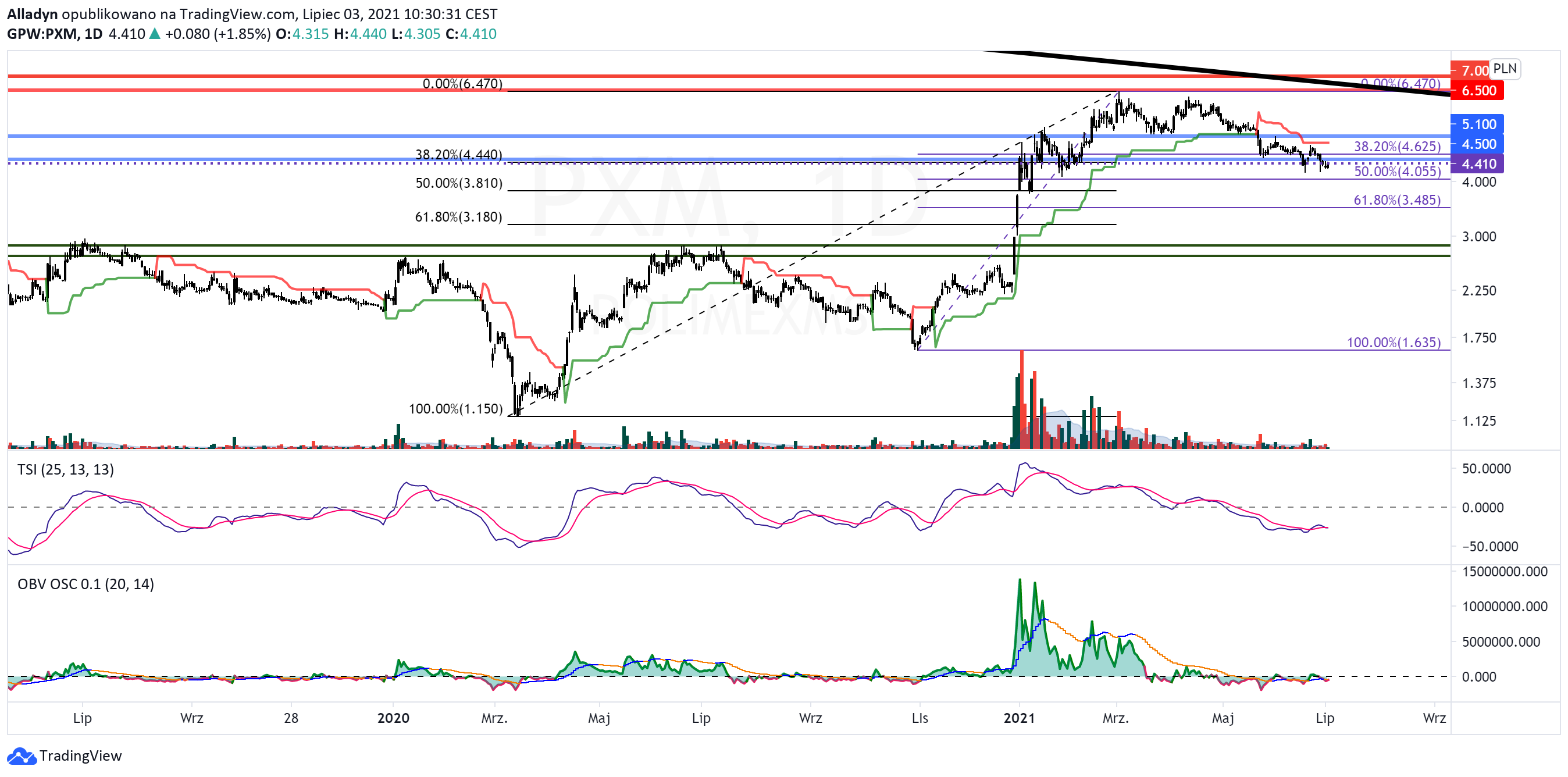
Task: Click the author name Alladyn in header
Action: point(32,14)
